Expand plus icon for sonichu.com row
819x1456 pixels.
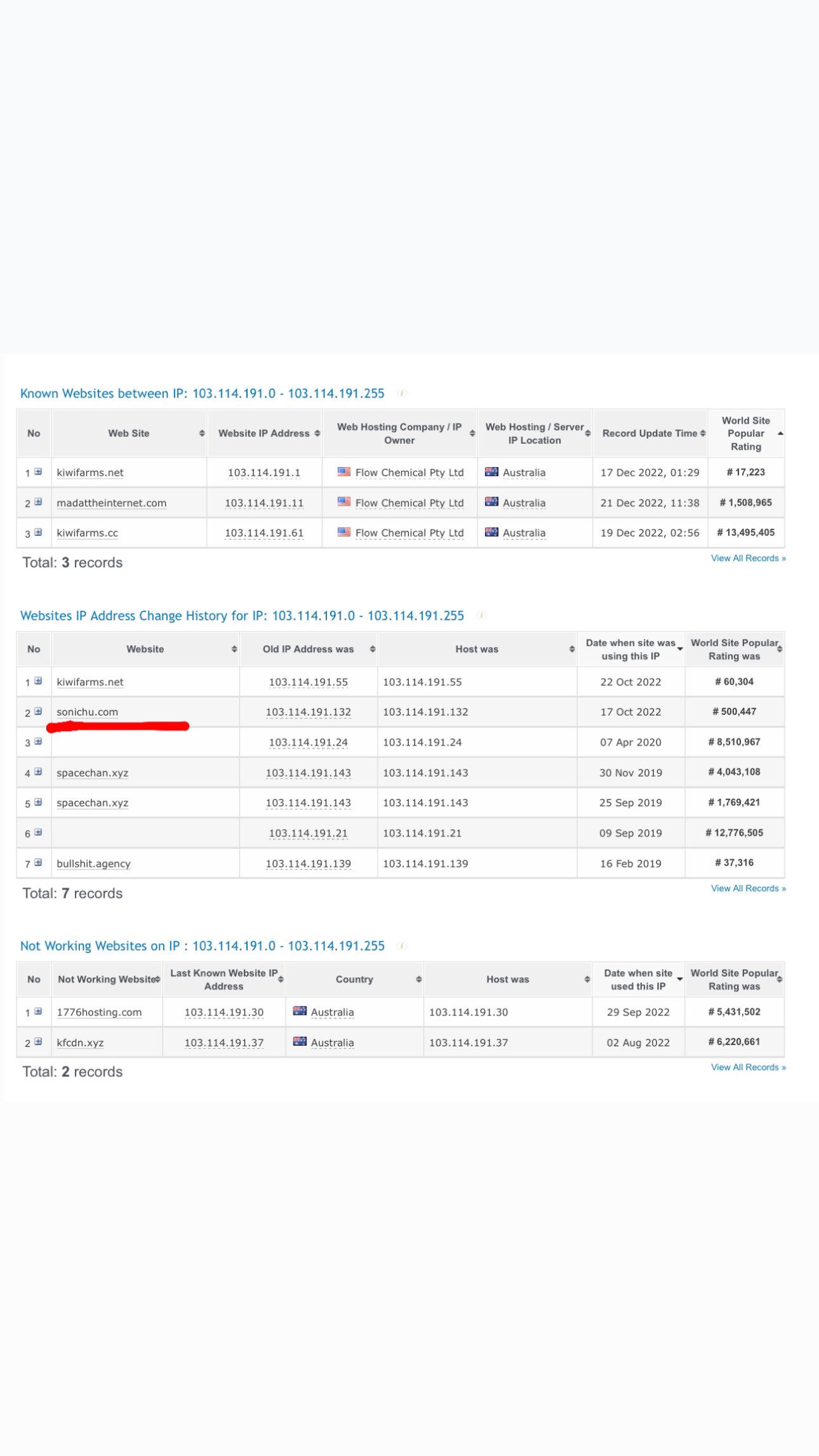pos(38,711)
